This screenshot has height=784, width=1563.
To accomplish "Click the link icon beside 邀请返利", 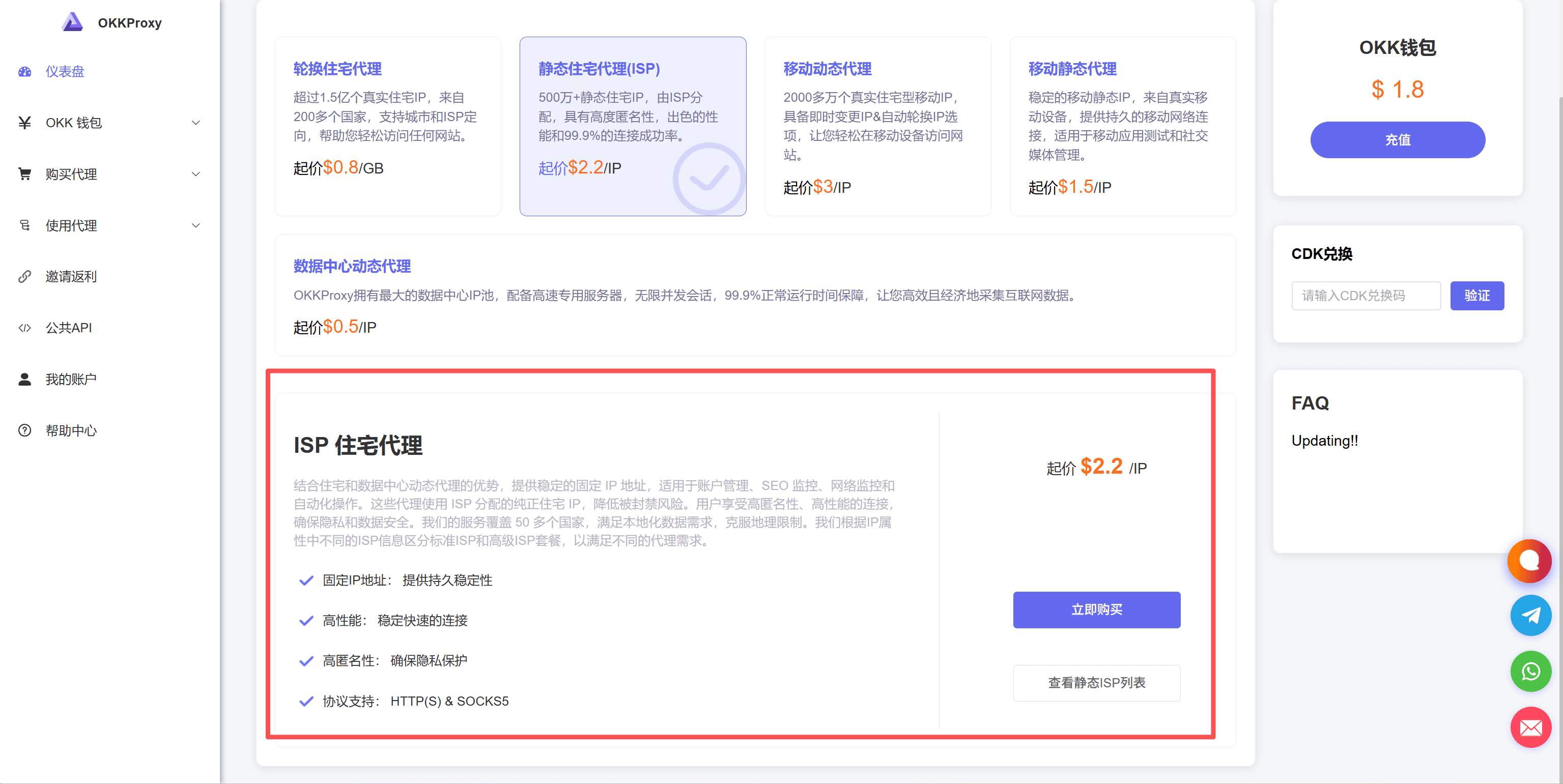I will point(25,276).
